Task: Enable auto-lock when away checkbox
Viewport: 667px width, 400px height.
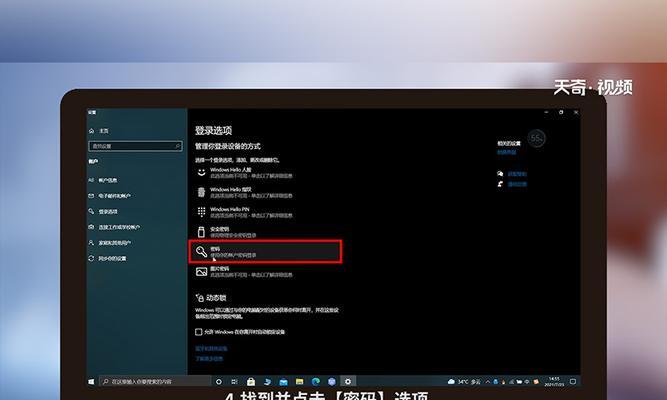Action: tap(198, 332)
